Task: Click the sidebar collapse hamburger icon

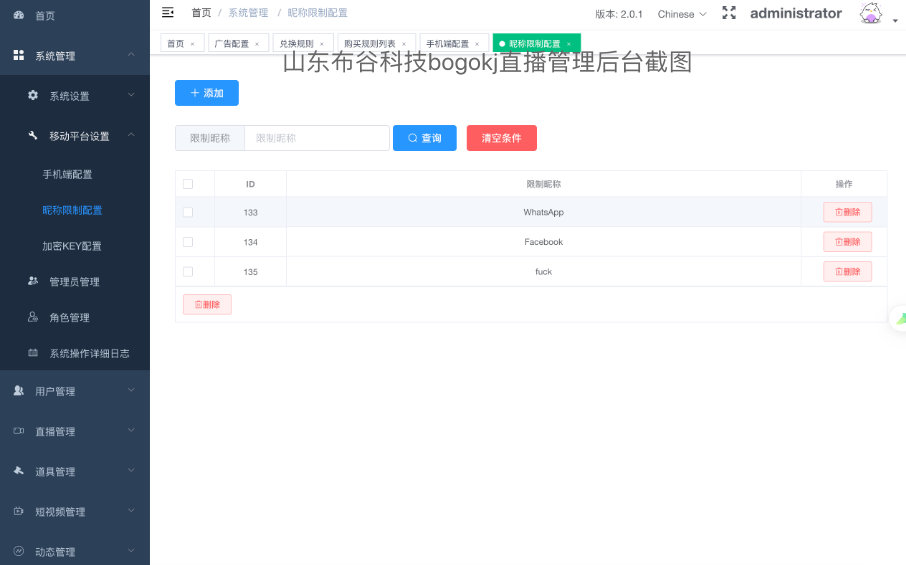Action: (168, 12)
